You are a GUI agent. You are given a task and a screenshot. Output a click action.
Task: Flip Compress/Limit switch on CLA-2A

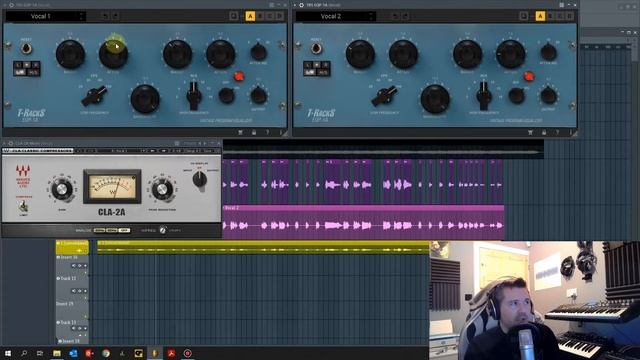tap(24, 206)
